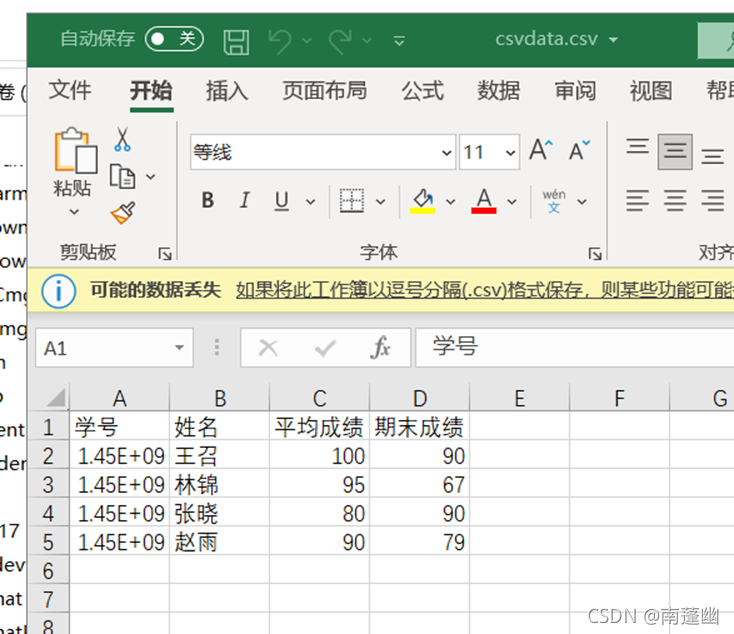Select cell containing 期末成绩
734x634 pixels.
pyautogui.click(x=419, y=428)
